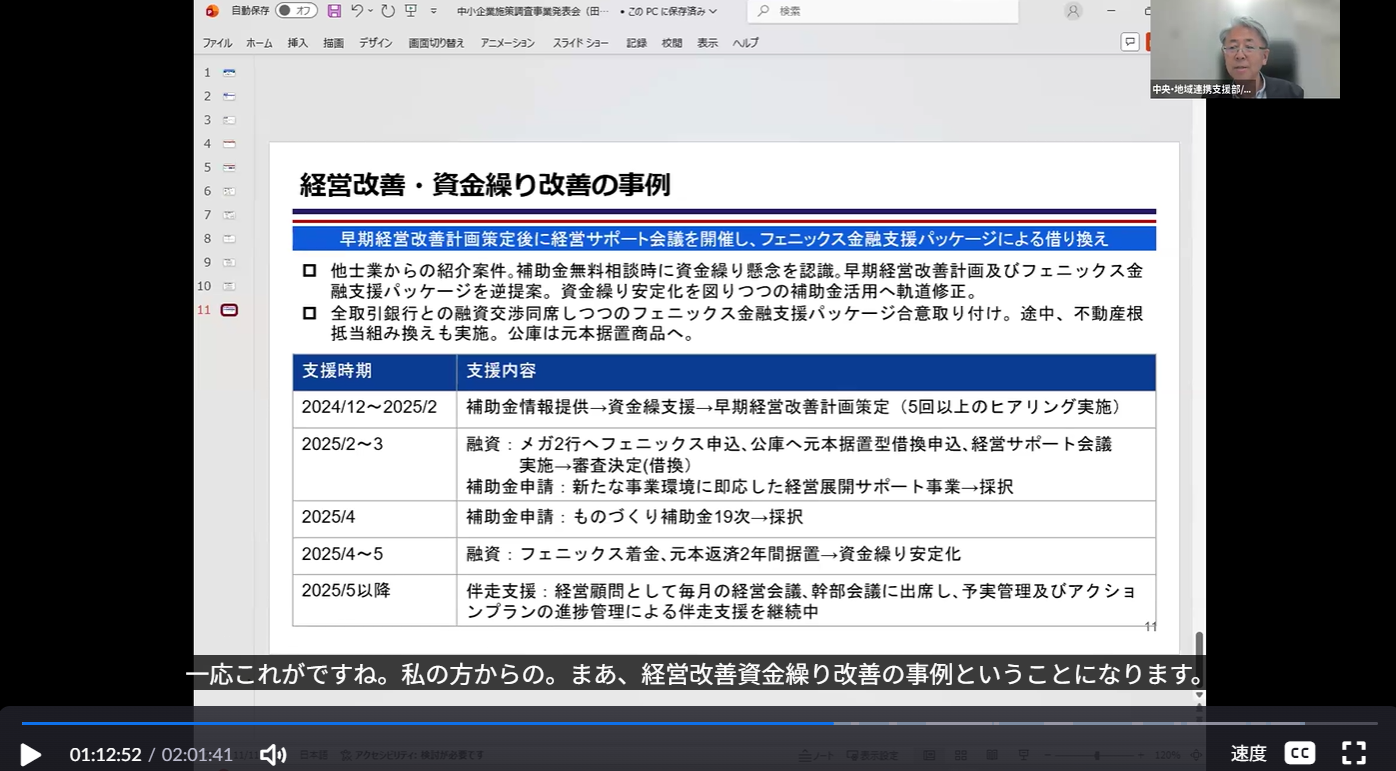Image resolution: width=1396 pixels, height=771 pixels.
Task: Open the 速度 playback speed menu
Action: pyautogui.click(x=1248, y=753)
